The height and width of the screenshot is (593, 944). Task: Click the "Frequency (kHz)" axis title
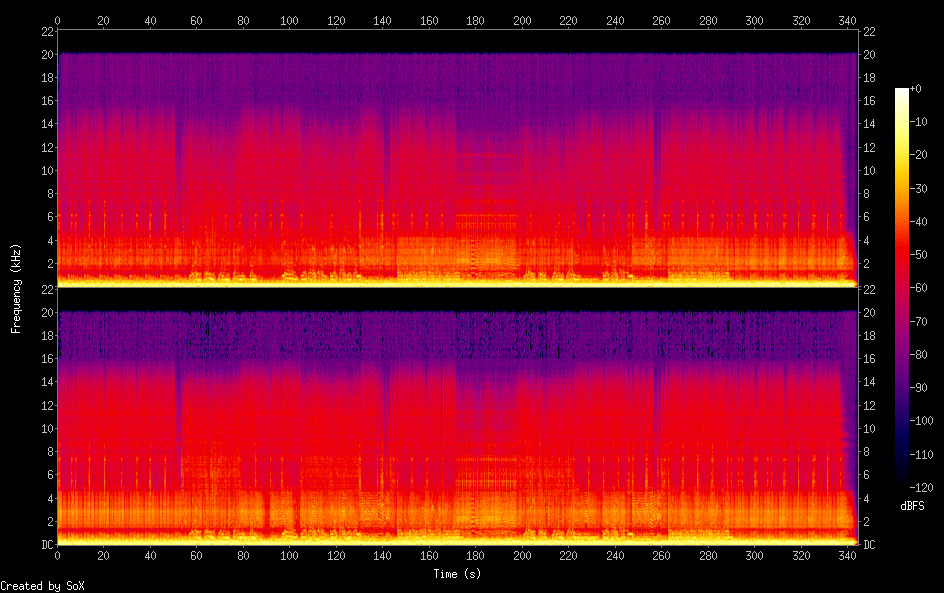point(16,288)
